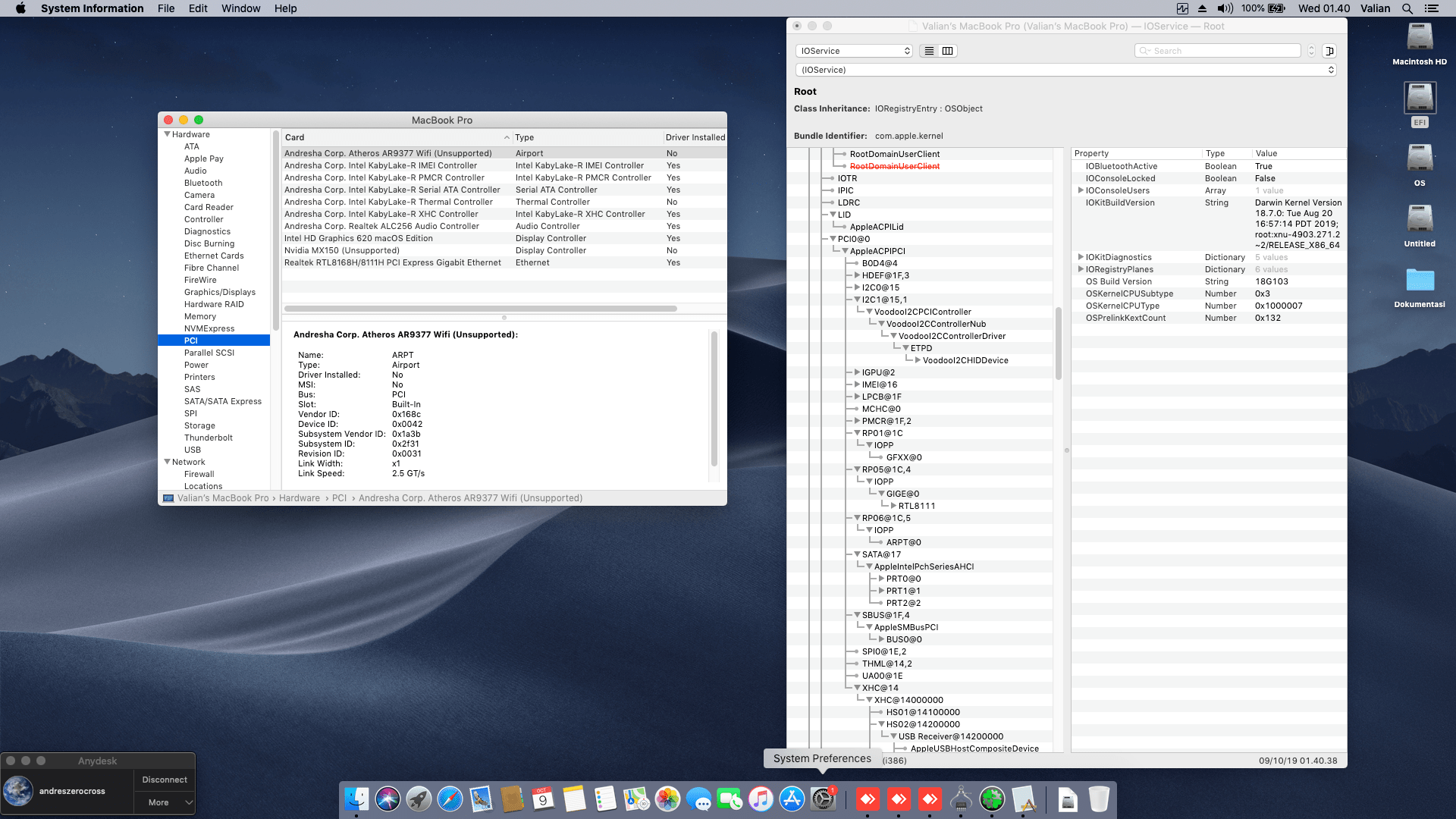
Task: Toggle the IORegistry inspector pane button
Action: (1329, 51)
